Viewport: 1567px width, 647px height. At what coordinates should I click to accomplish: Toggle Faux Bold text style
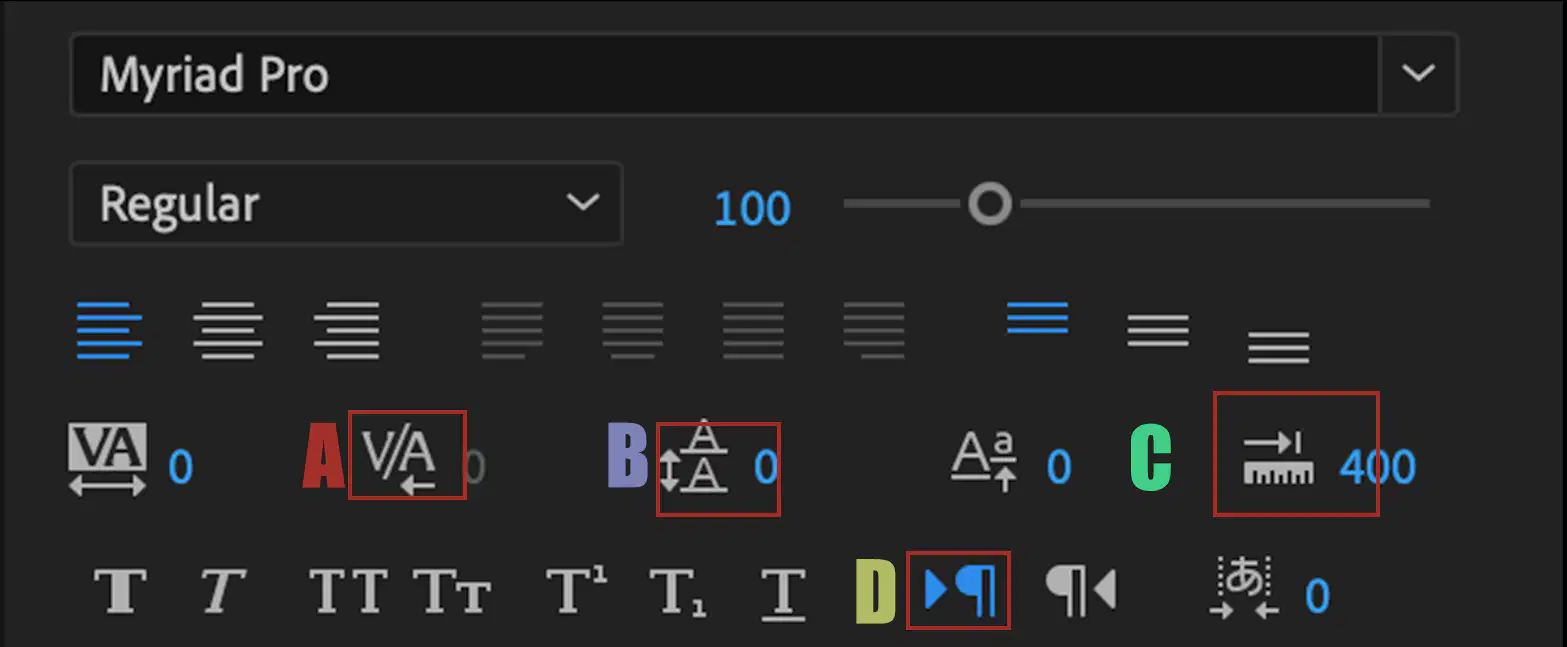pyautogui.click(x=120, y=590)
